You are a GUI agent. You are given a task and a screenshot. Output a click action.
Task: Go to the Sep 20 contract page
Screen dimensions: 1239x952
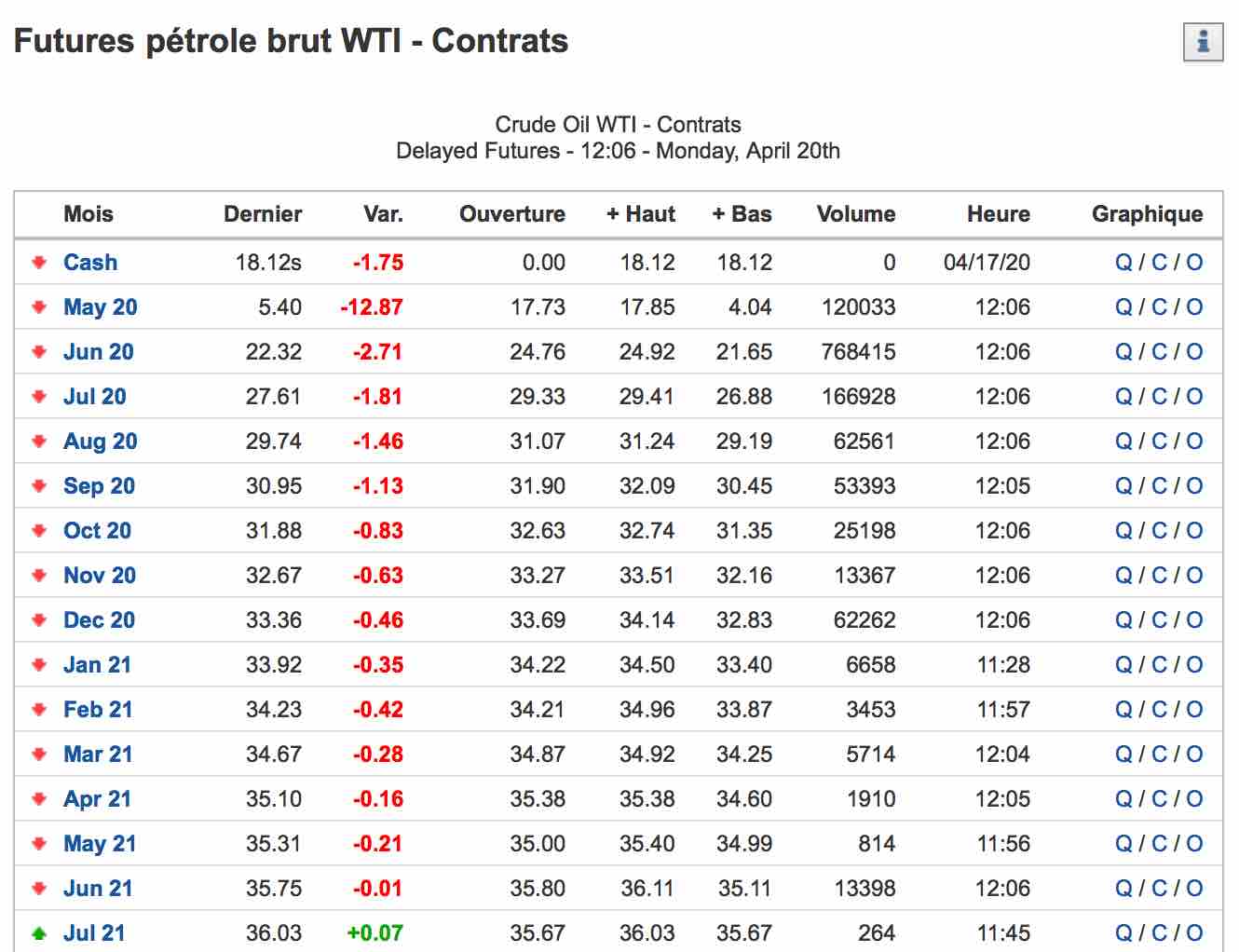tap(99, 486)
